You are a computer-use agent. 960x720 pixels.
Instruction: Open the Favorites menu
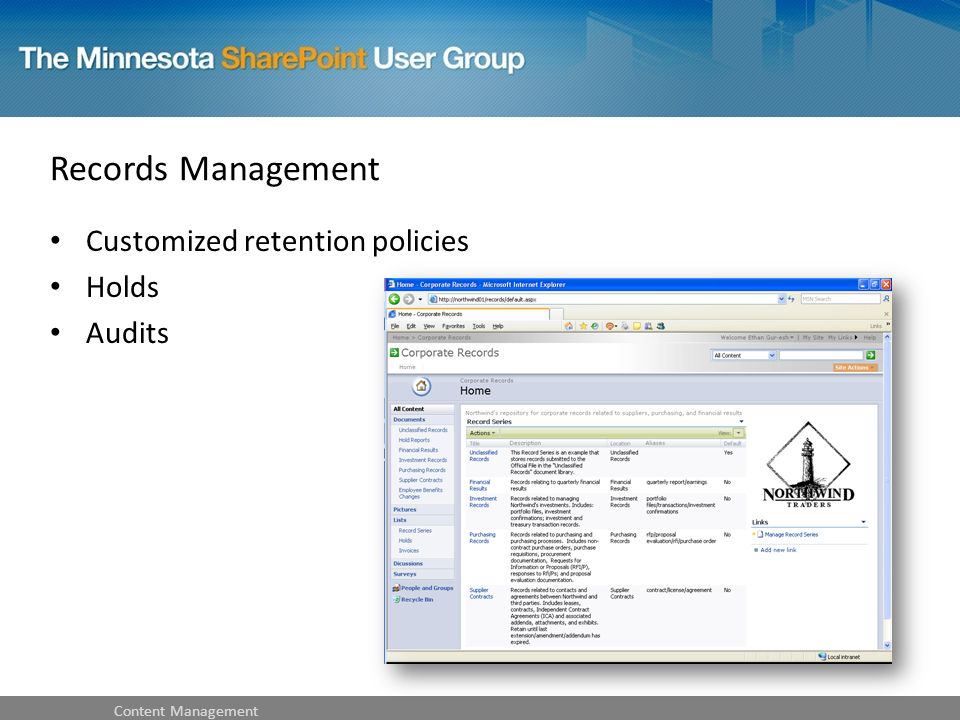[x=454, y=326]
